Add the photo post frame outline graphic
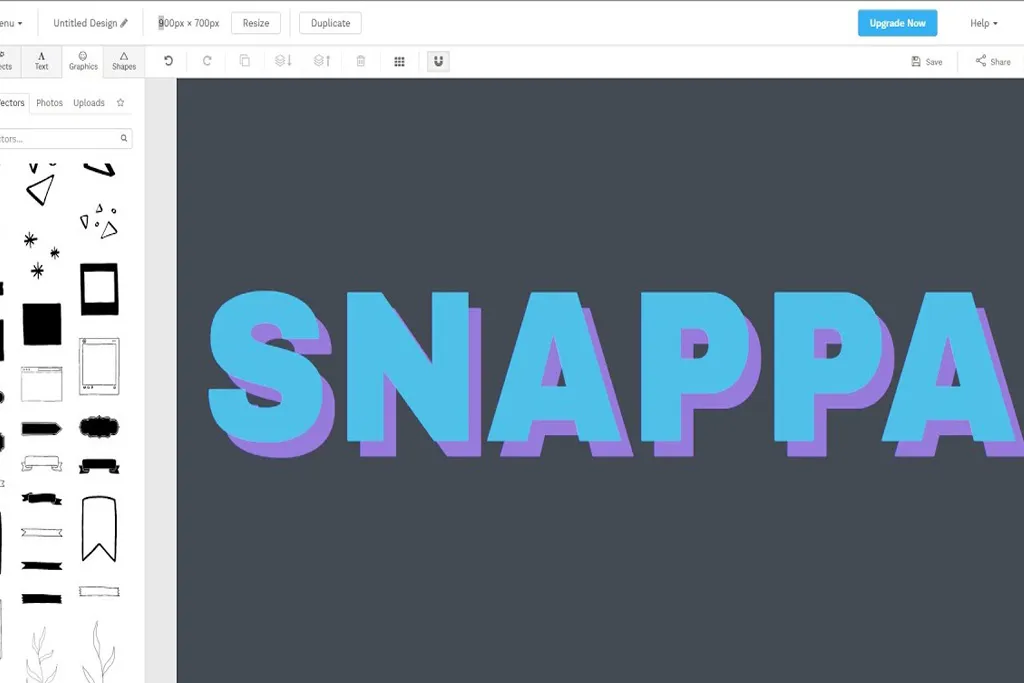Viewport: 1024px width, 683px height. pyautogui.click(x=99, y=366)
